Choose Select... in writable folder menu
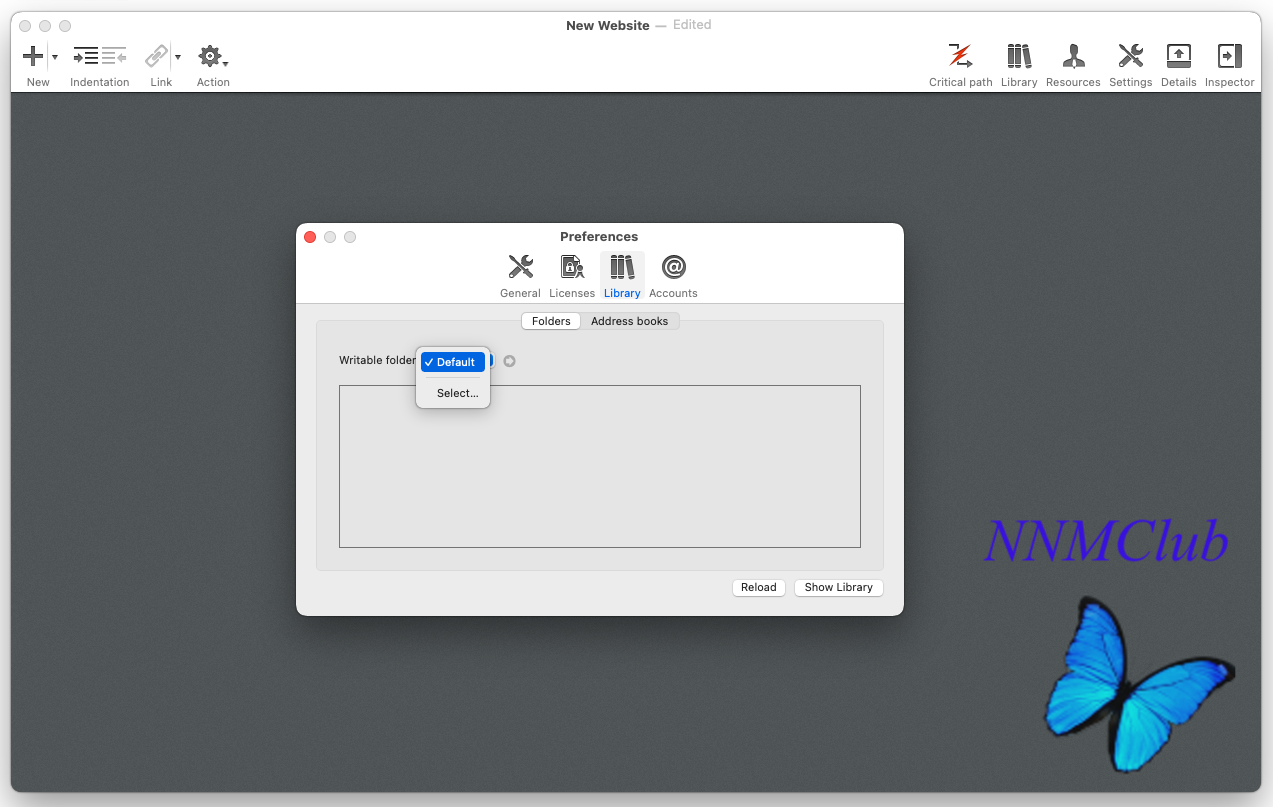Screen dimensions: 1273x807 (453, 393)
